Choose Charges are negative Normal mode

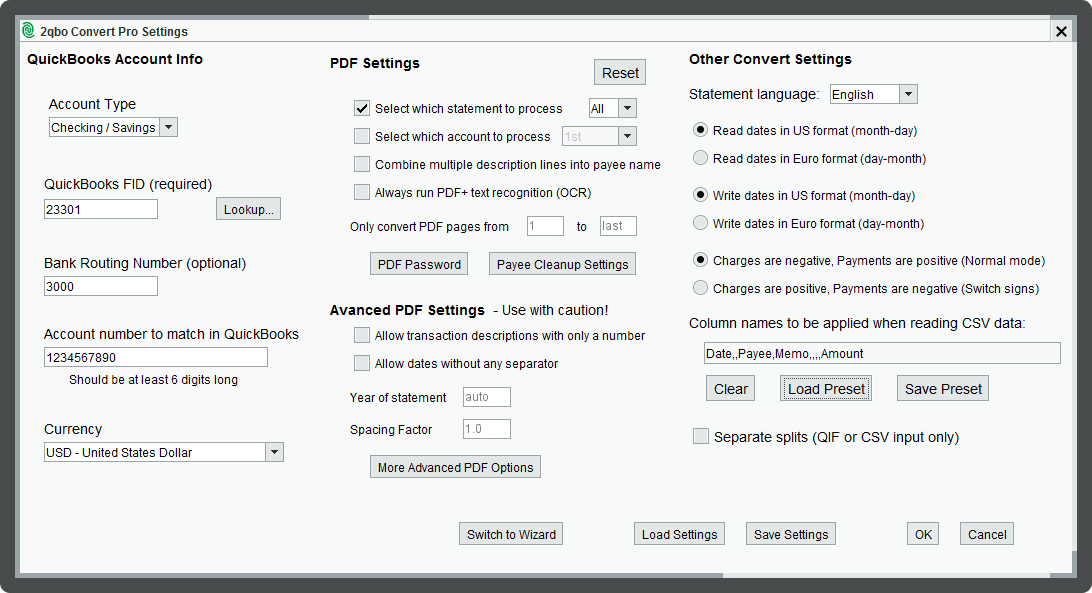(701, 259)
